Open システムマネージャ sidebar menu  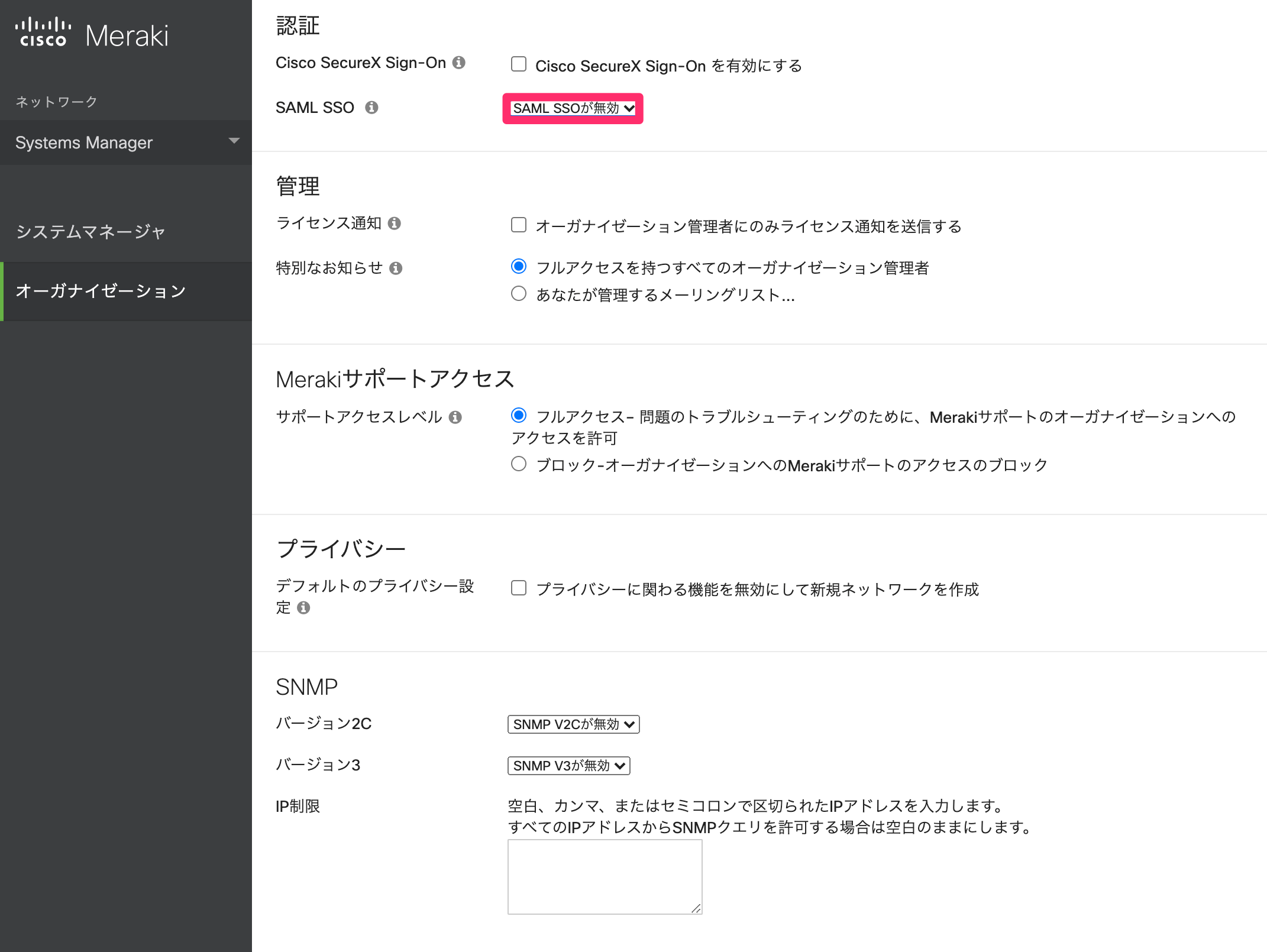126,232
